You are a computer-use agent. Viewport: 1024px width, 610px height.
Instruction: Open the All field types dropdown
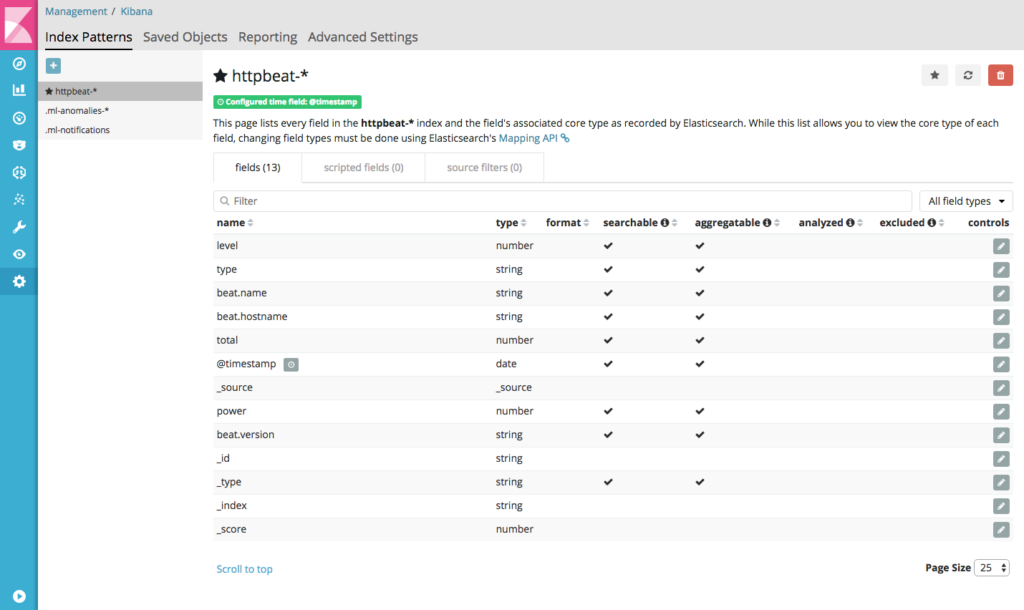point(965,200)
